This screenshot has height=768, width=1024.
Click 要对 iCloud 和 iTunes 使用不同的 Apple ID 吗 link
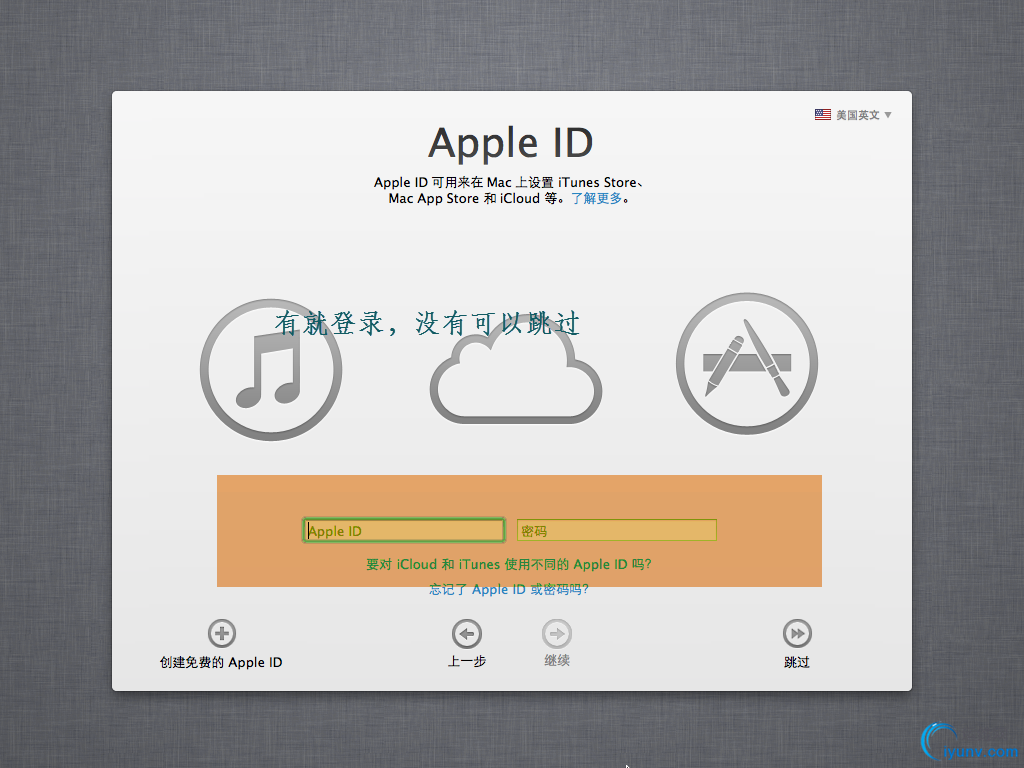coord(509,564)
